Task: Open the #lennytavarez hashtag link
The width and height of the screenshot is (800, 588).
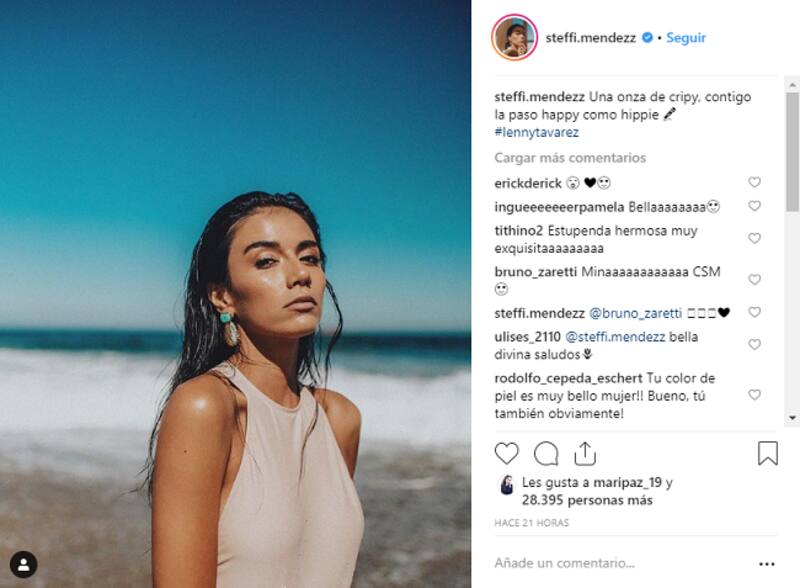Action: tap(537, 132)
